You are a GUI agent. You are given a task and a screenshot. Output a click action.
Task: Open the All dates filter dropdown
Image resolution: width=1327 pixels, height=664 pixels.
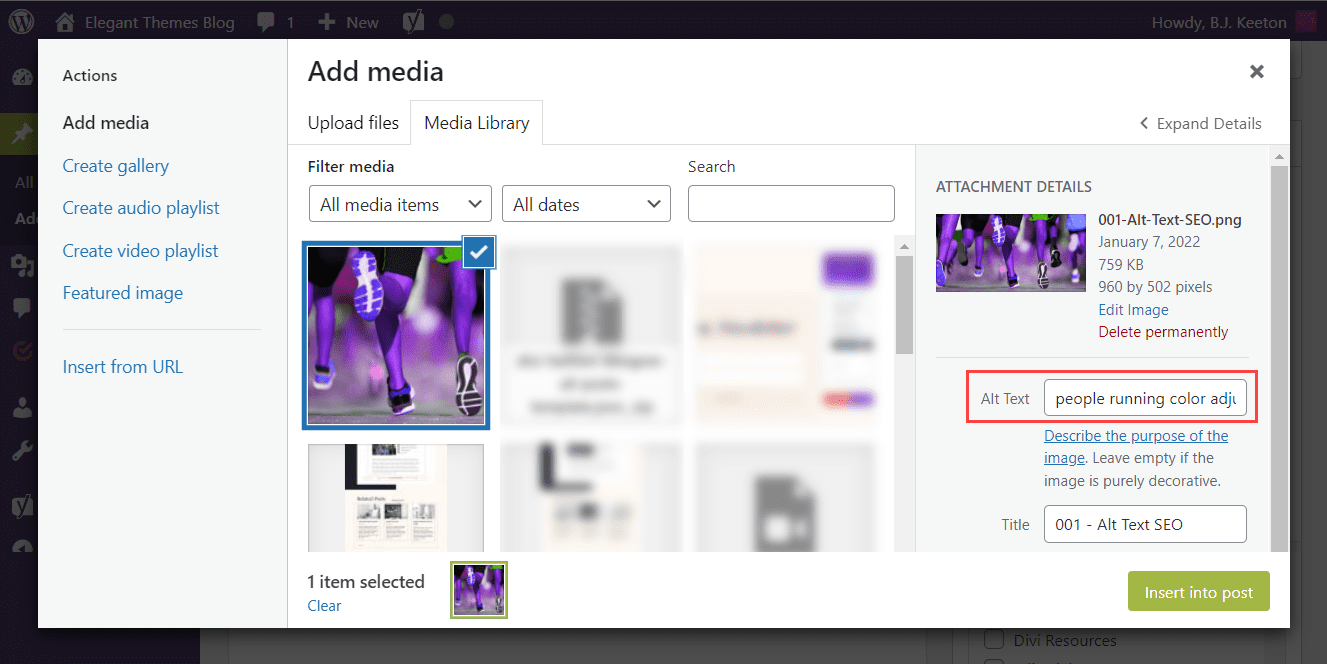point(586,203)
